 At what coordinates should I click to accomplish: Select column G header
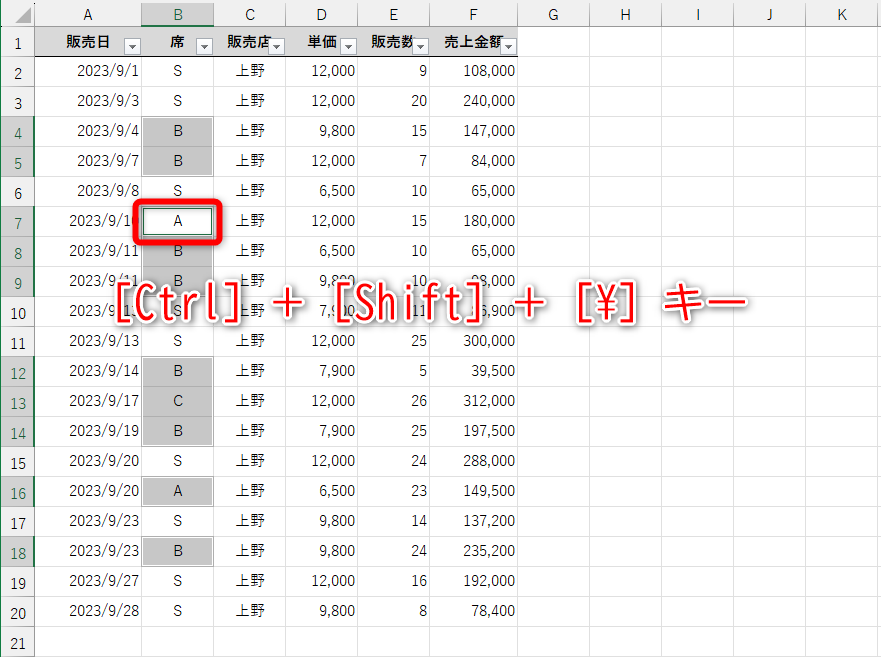click(x=553, y=15)
